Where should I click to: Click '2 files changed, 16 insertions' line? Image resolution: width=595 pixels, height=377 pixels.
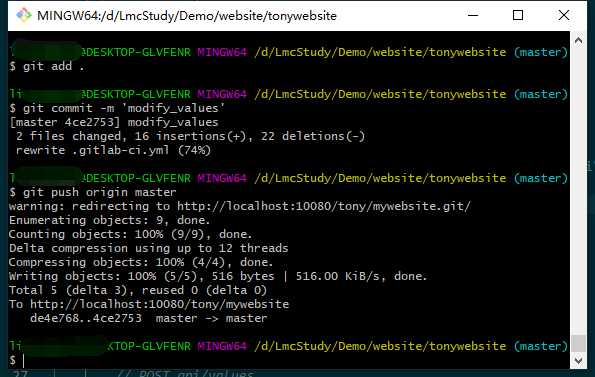point(190,136)
